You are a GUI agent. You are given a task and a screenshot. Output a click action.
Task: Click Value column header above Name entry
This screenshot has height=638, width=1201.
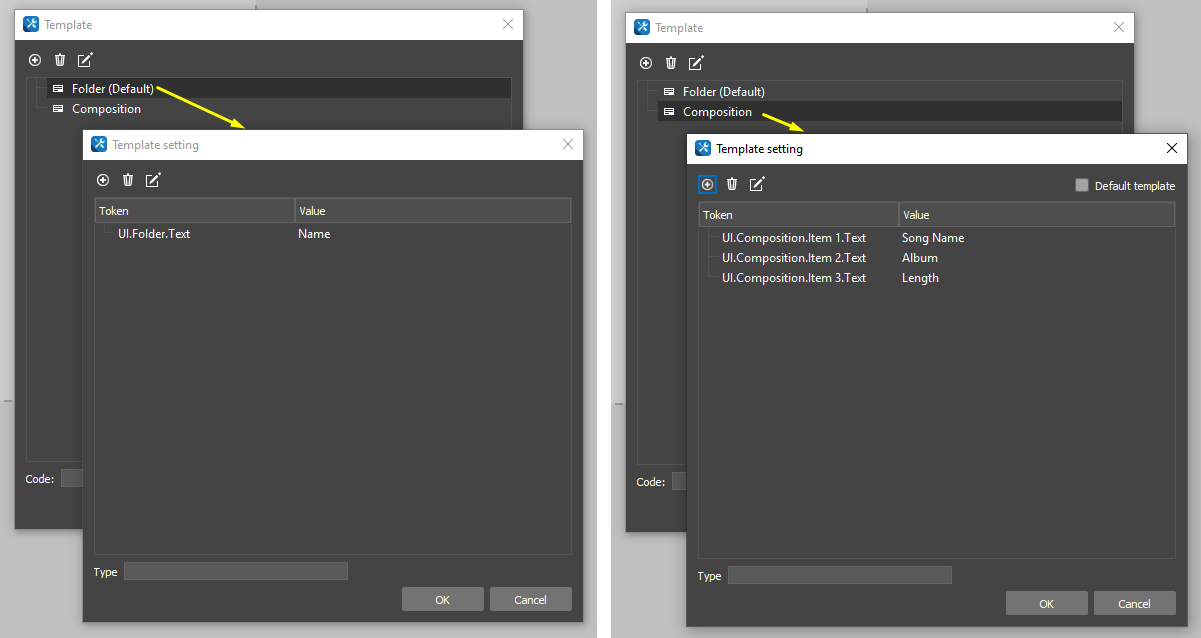point(432,211)
